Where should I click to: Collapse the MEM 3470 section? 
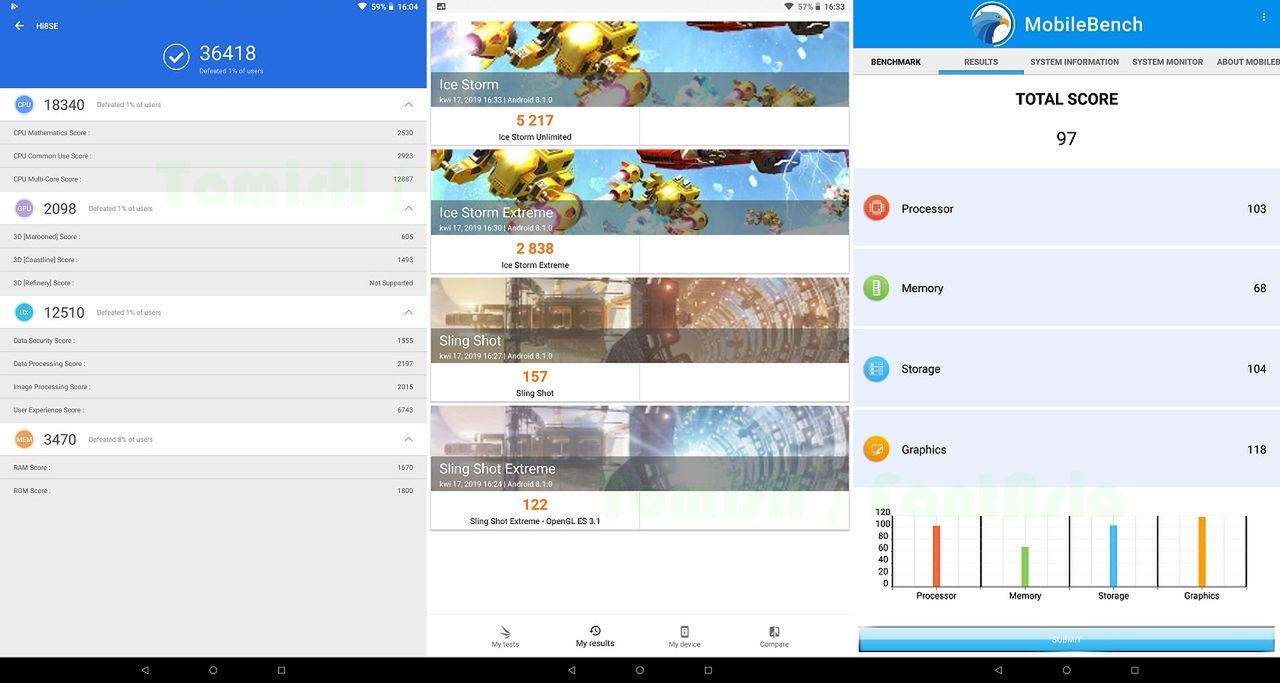(x=408, y=440)
